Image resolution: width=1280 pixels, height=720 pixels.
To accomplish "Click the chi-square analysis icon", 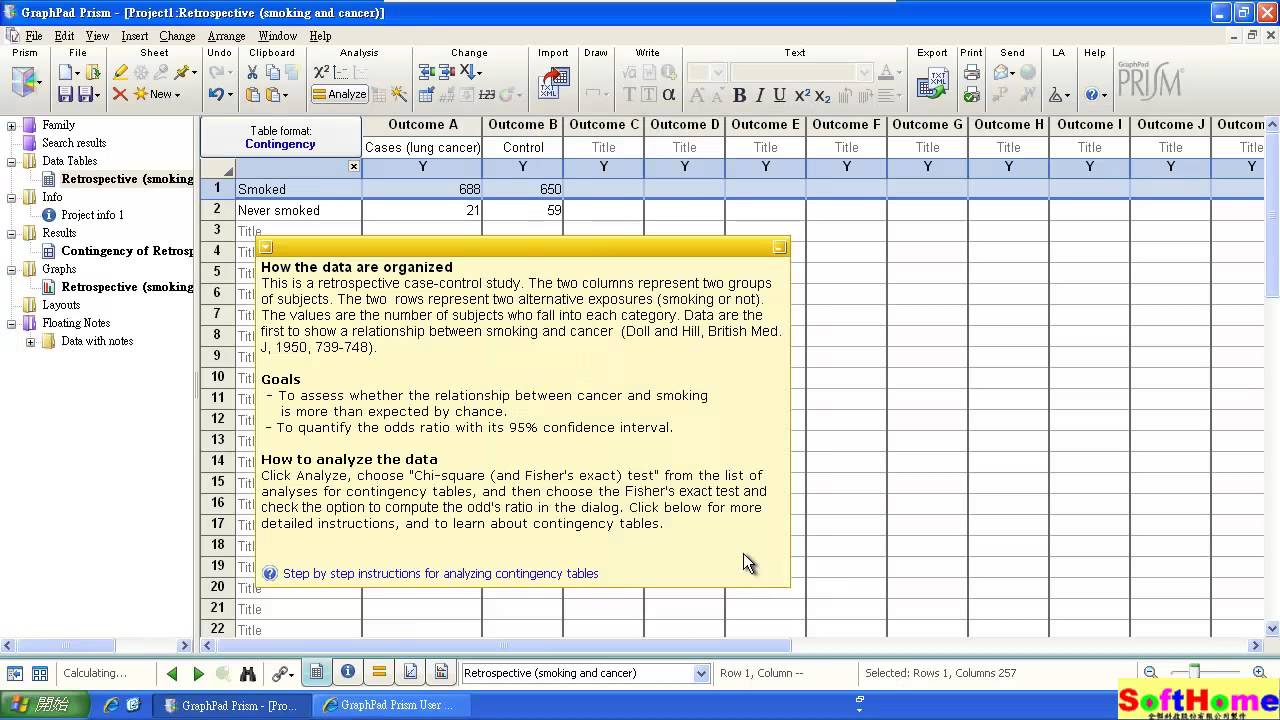I will pyautogui.click(x=321, y=72).
